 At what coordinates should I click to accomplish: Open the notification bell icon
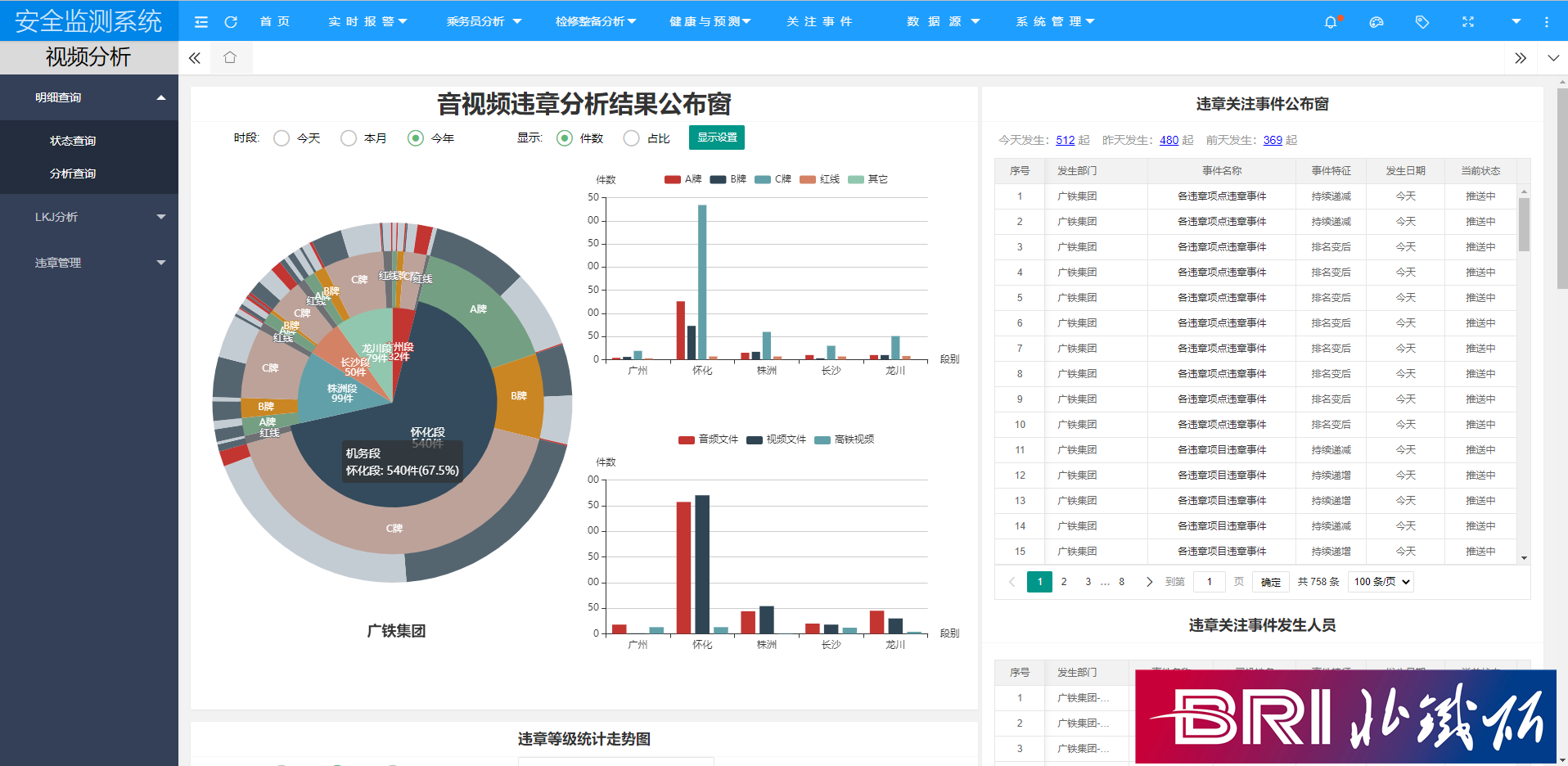tap(1331, 22)
